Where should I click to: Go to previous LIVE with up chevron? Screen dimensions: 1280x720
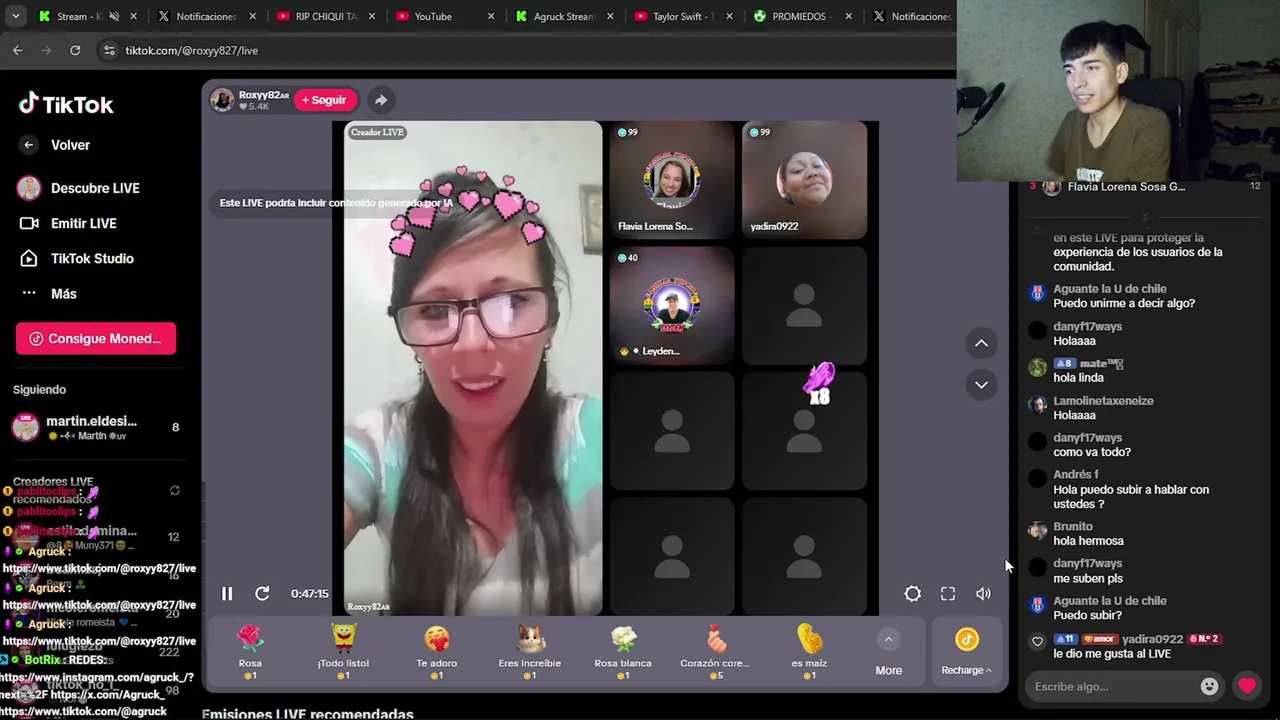click(x=981, y=343)
